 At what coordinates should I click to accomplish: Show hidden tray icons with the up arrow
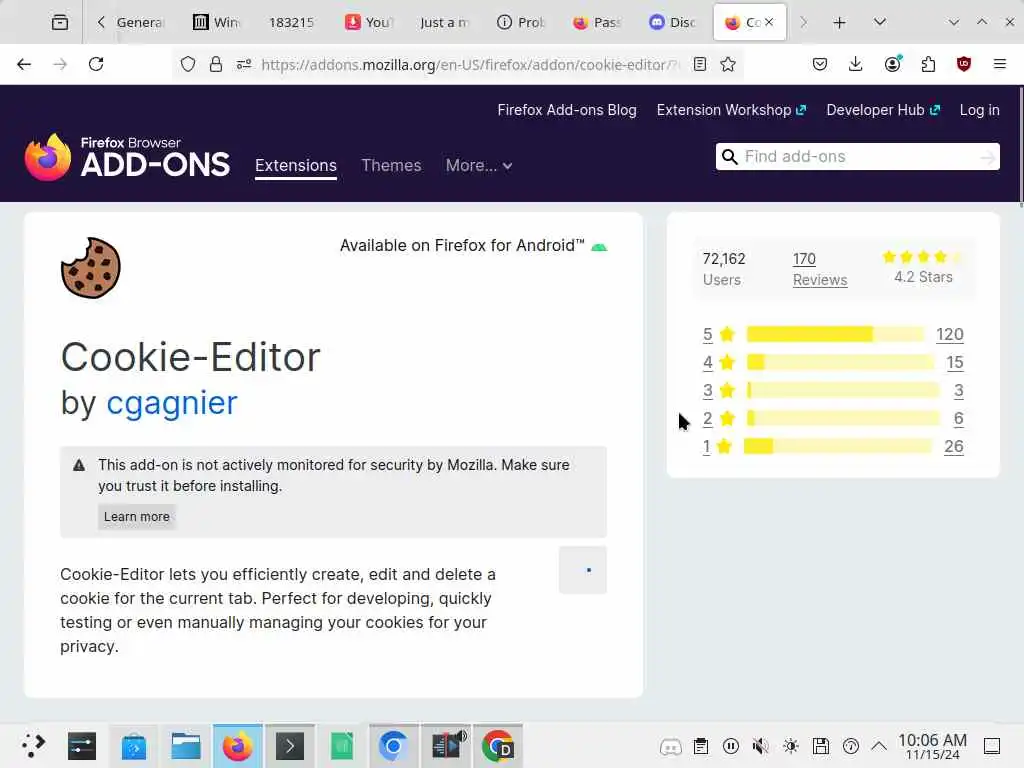pos(879,746)
